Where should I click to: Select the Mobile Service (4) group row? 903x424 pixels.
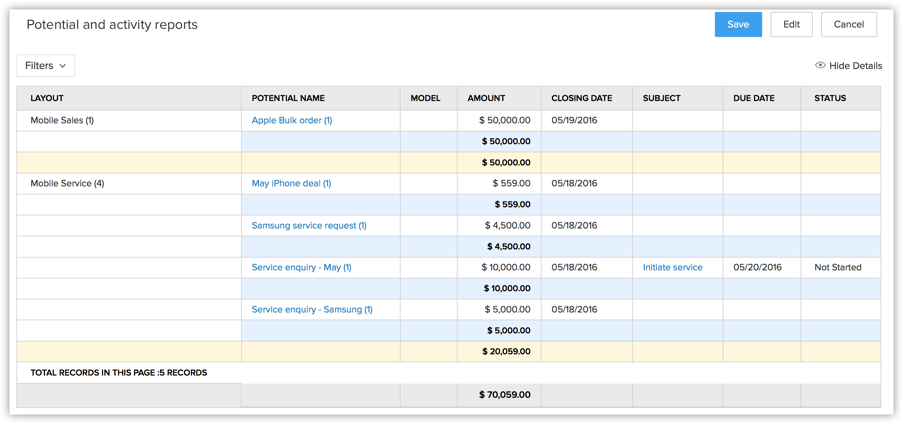pyautogui.click(x=67, y=183)
